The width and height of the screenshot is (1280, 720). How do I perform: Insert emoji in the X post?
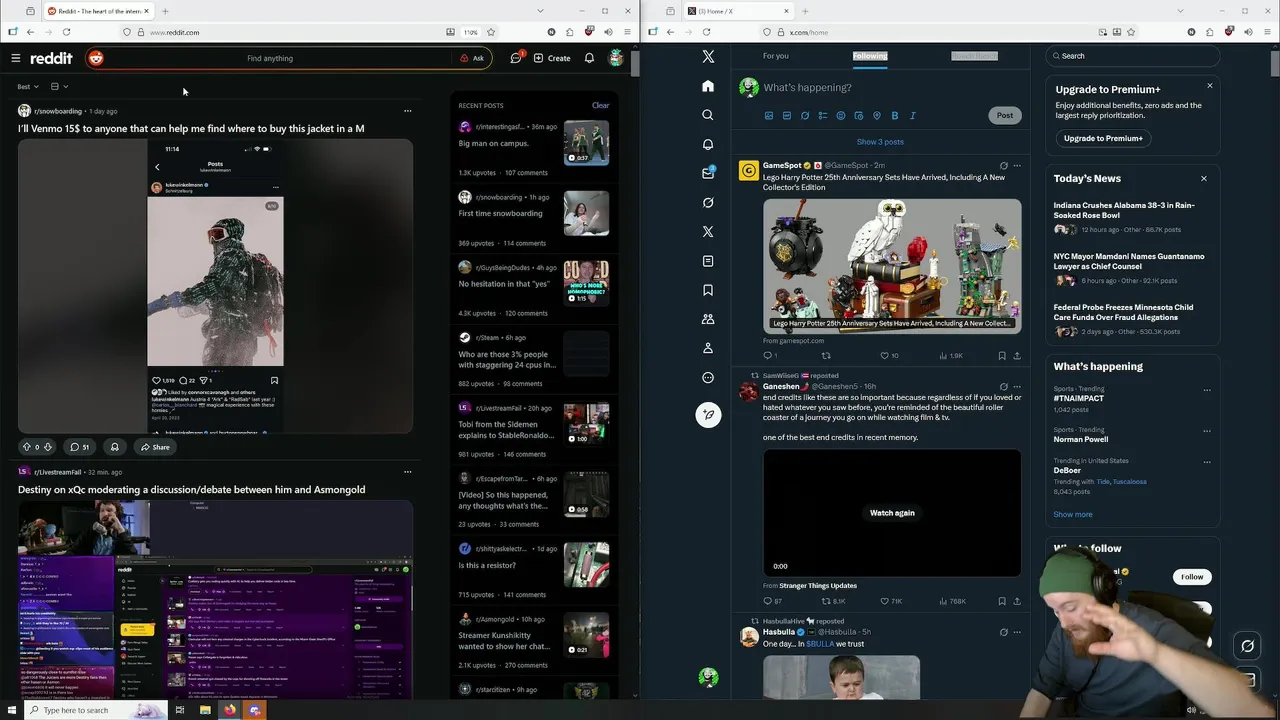(841, 116)
